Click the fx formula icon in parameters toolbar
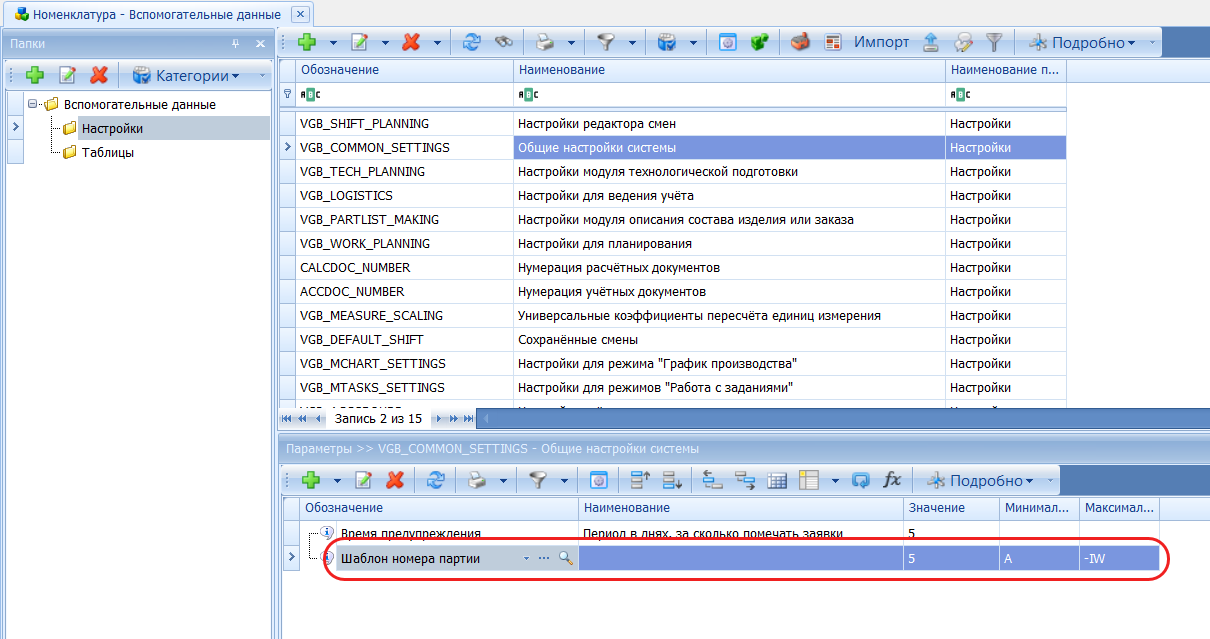Image resolution: width=1210 pixels, height=639 pixels. pos(891,480)
